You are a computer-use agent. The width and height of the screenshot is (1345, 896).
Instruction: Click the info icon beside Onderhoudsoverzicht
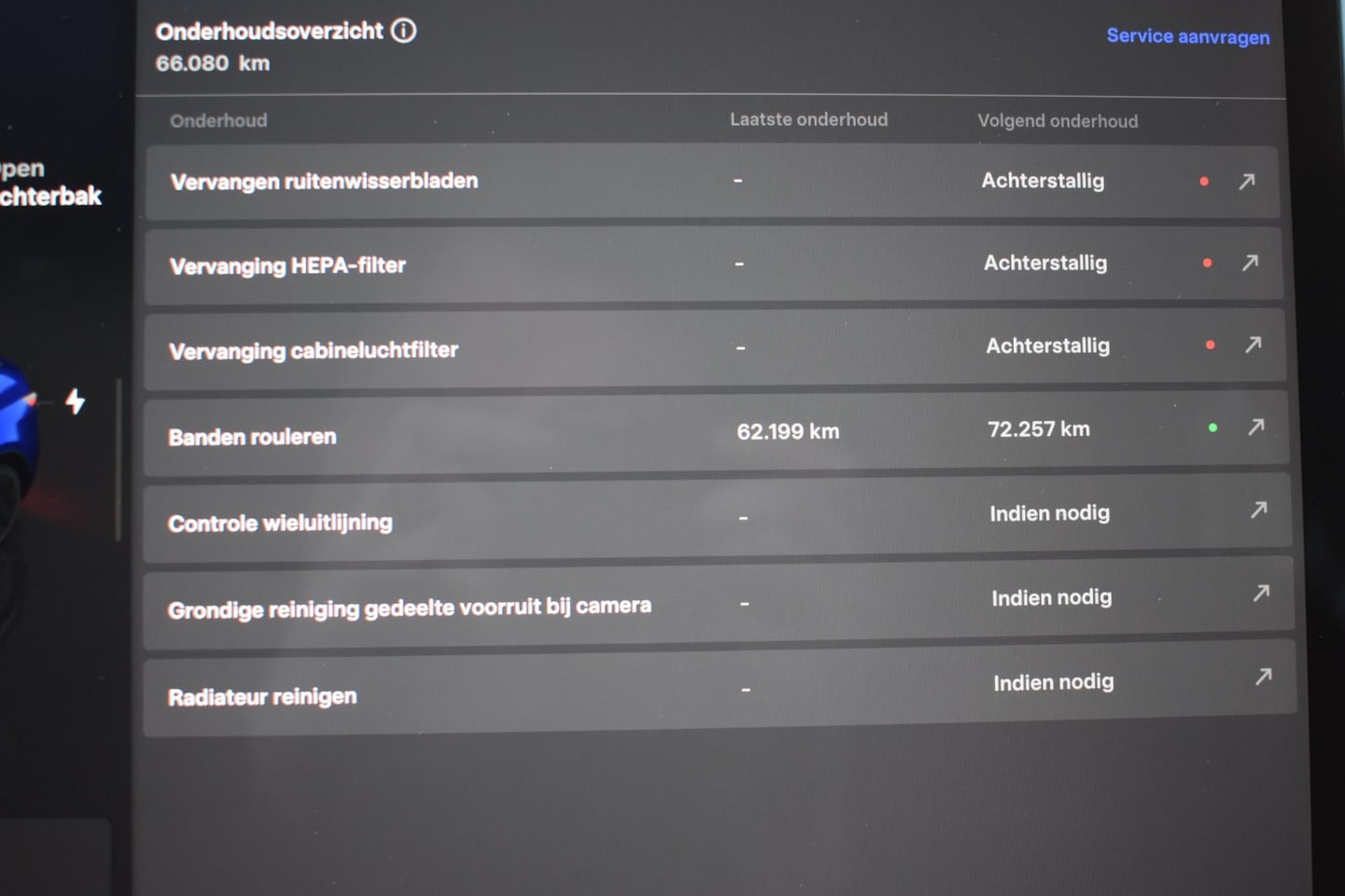click(x=403, y=31)
